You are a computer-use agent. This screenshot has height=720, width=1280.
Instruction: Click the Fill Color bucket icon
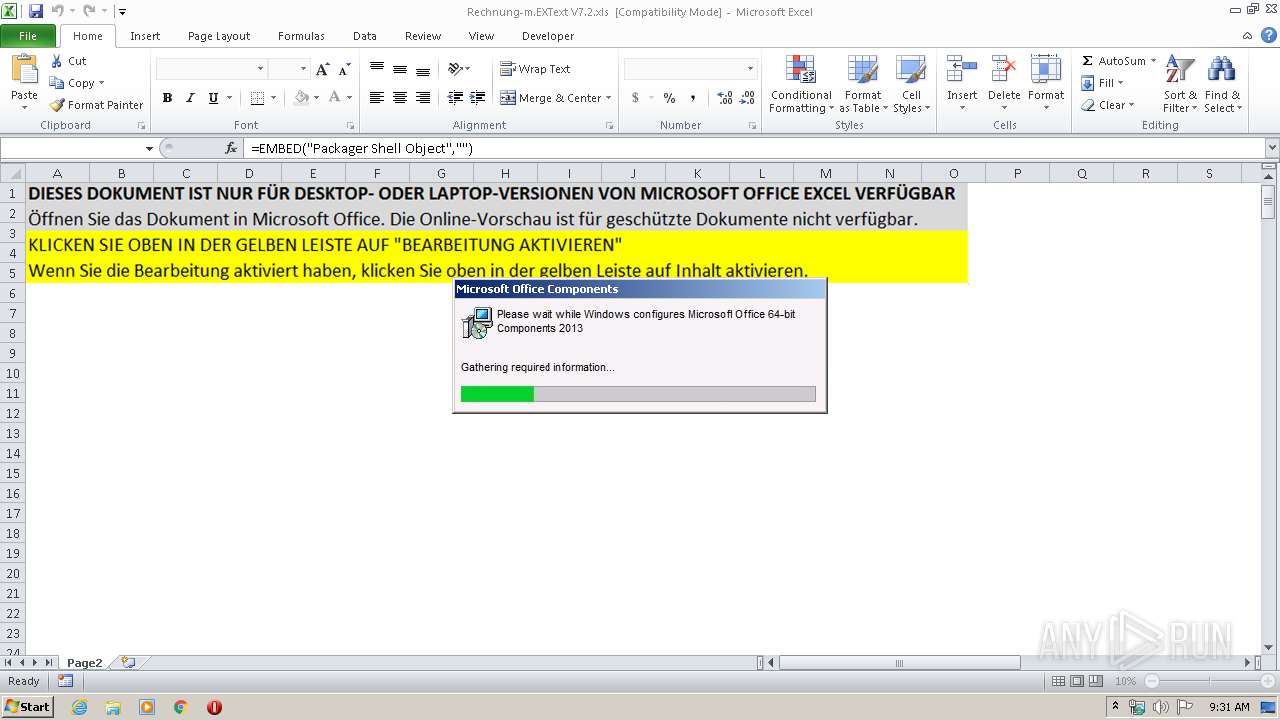pyautogui.click(x=302, y=98)
